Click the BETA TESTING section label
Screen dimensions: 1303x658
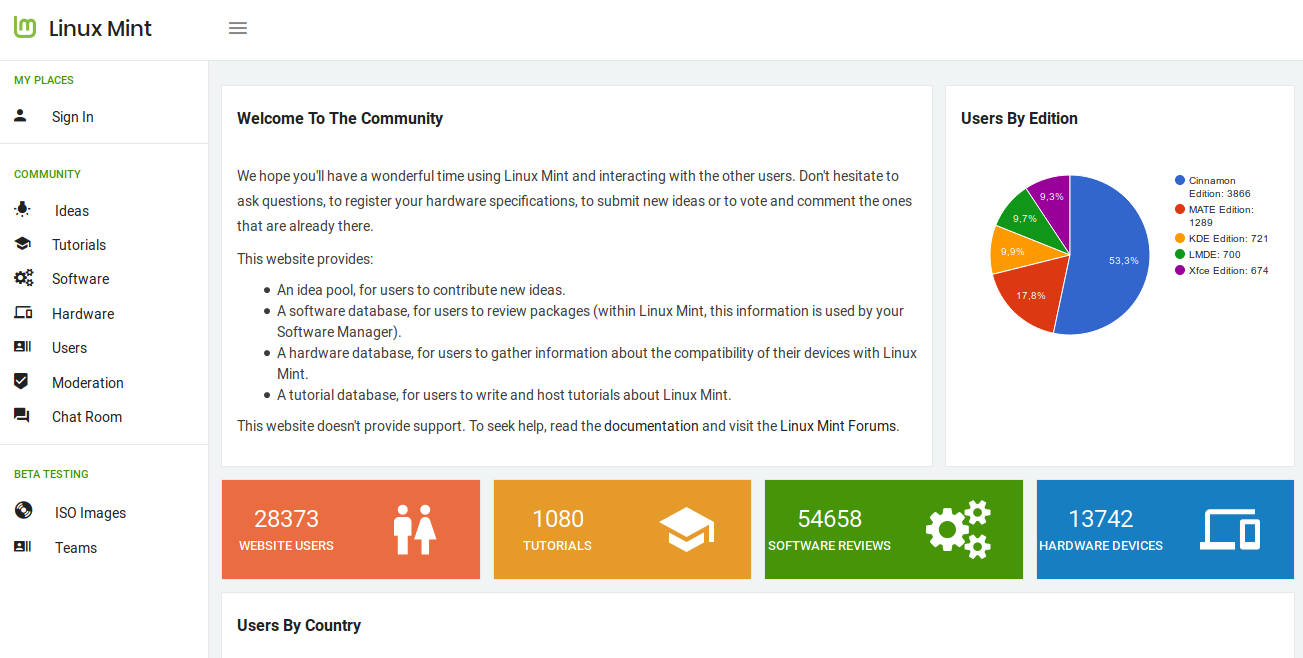51,474
